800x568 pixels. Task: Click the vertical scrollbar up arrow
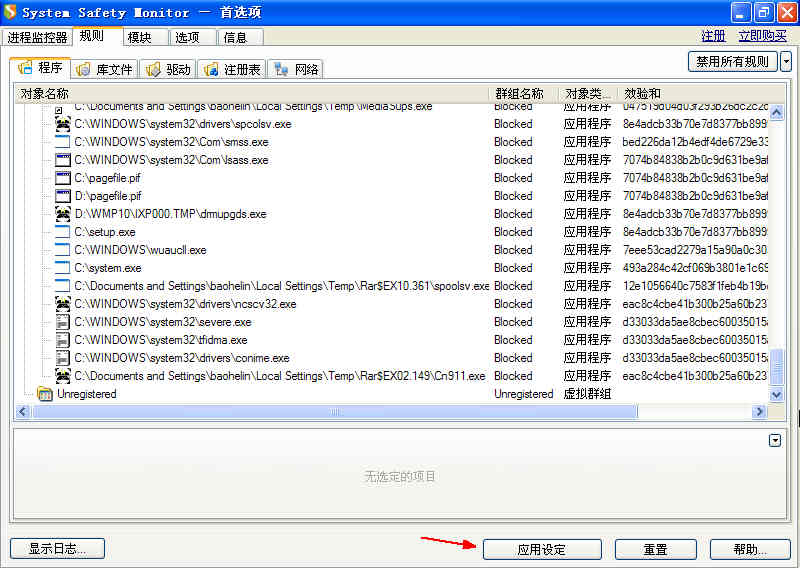[776, 112]
